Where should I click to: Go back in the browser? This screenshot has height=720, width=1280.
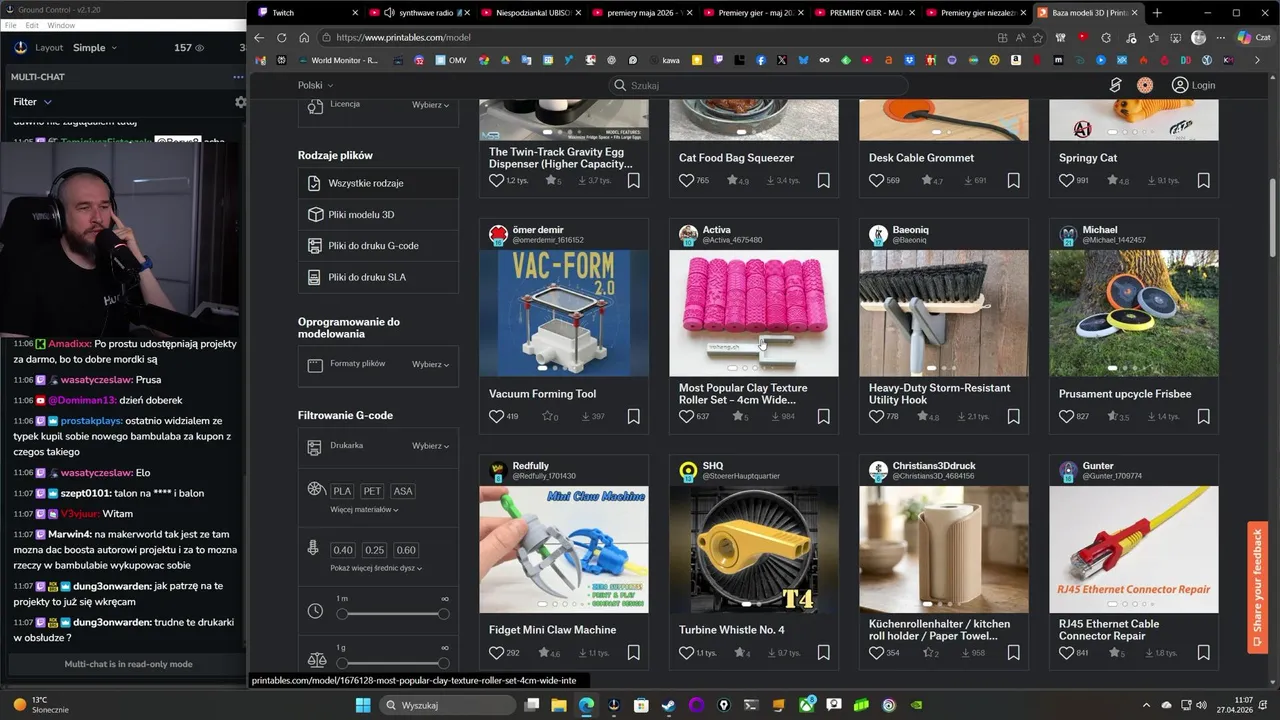pos(259,37)
